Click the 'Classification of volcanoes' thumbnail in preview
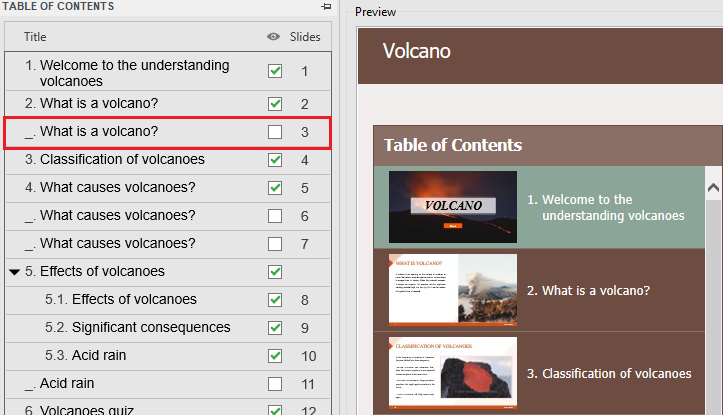 (453, 373)
